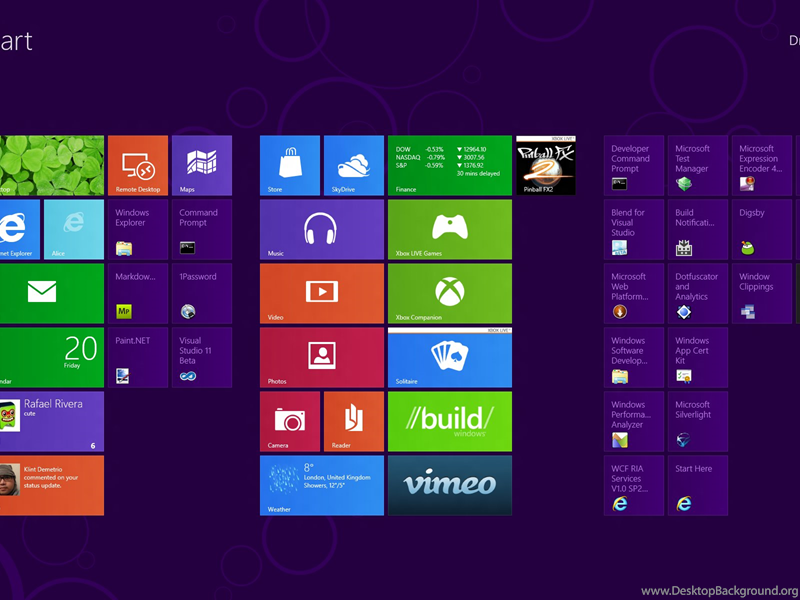The image size is (800, 600).
Task: Launch the Store tile
Action: coord(290,165)
